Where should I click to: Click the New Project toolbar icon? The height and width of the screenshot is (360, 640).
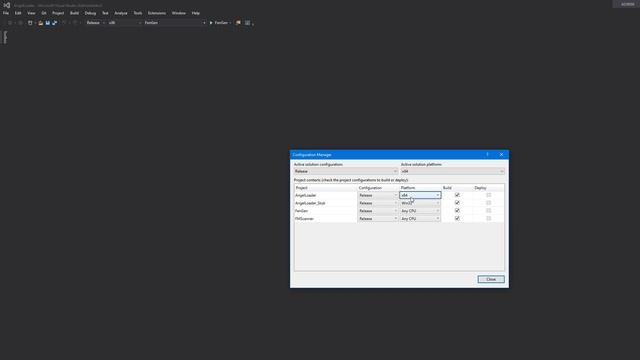point(30,23)
